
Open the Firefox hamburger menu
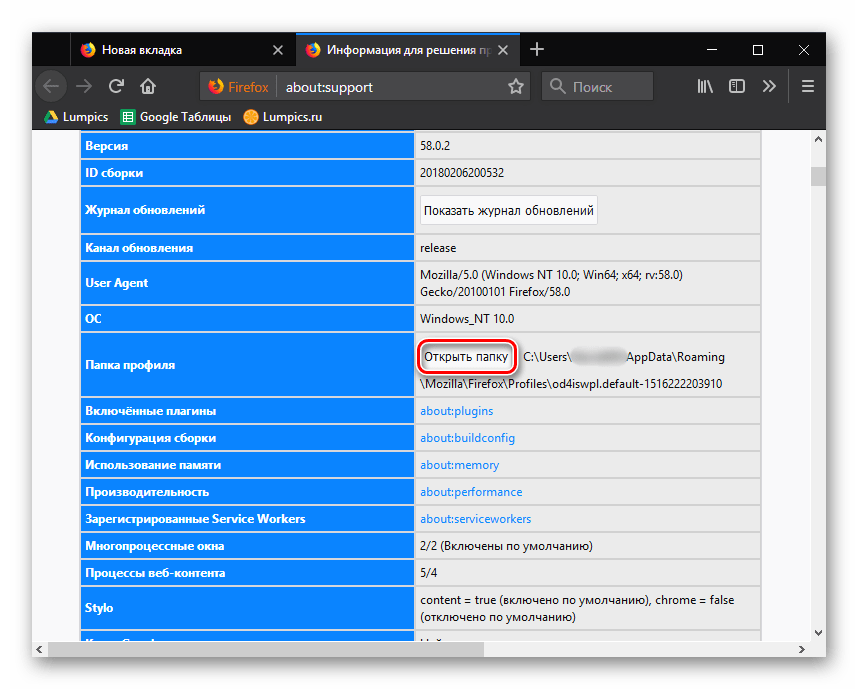(808, 87)
